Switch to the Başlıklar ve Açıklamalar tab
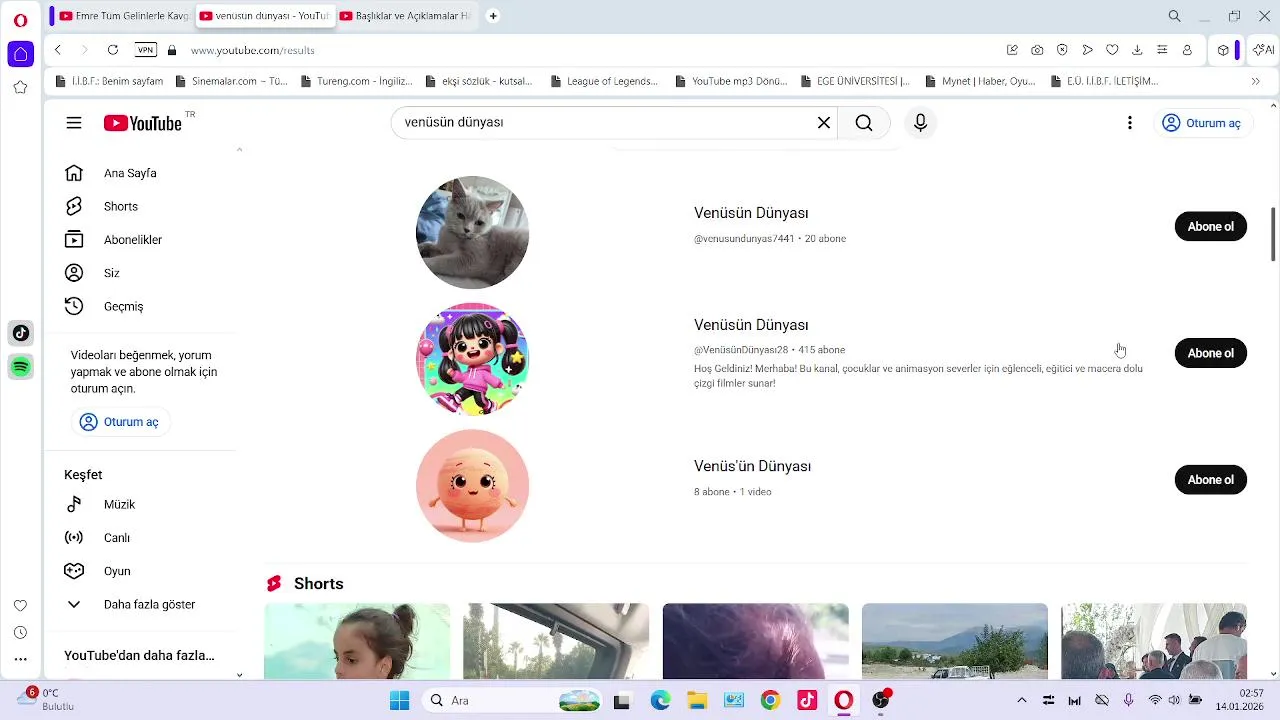Screen dimensions: 1280x720 click(404, 16)
